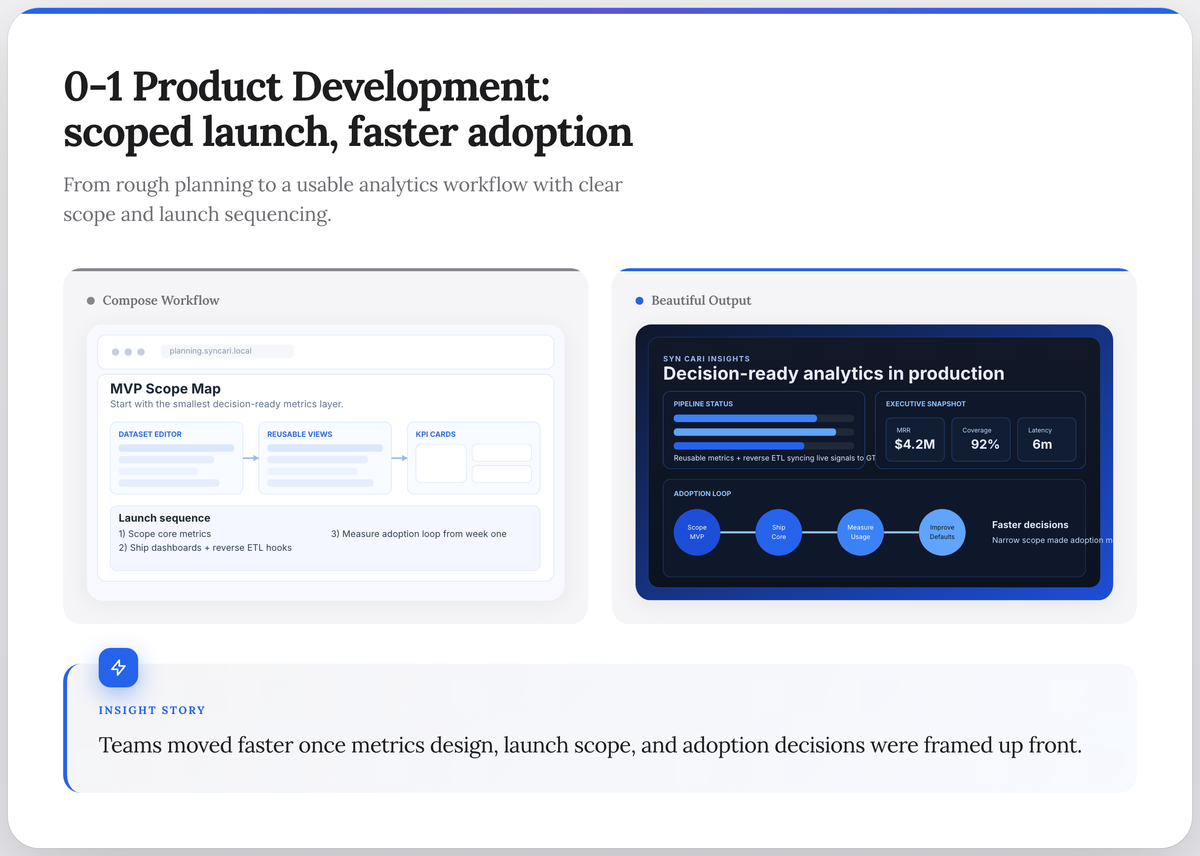Click the Improve Defaults node icon
The image size is (1200, 856).
(941, 532)
